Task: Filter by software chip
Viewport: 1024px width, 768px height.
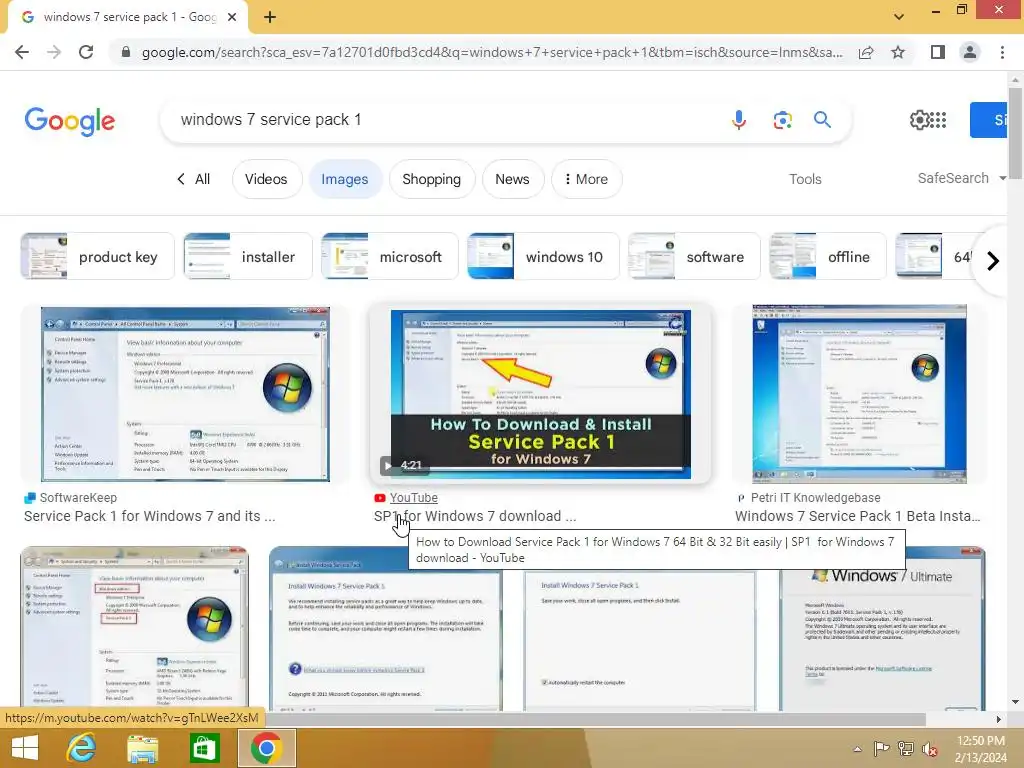Action: click(x=694, y=257)
